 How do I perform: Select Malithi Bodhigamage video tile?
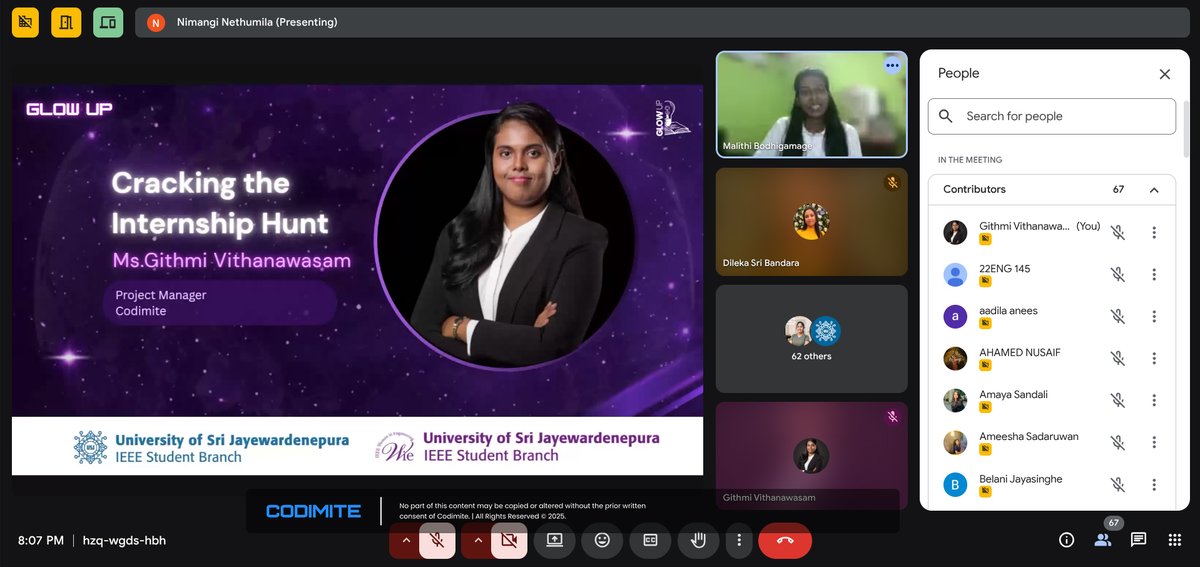tap(811, 105)
